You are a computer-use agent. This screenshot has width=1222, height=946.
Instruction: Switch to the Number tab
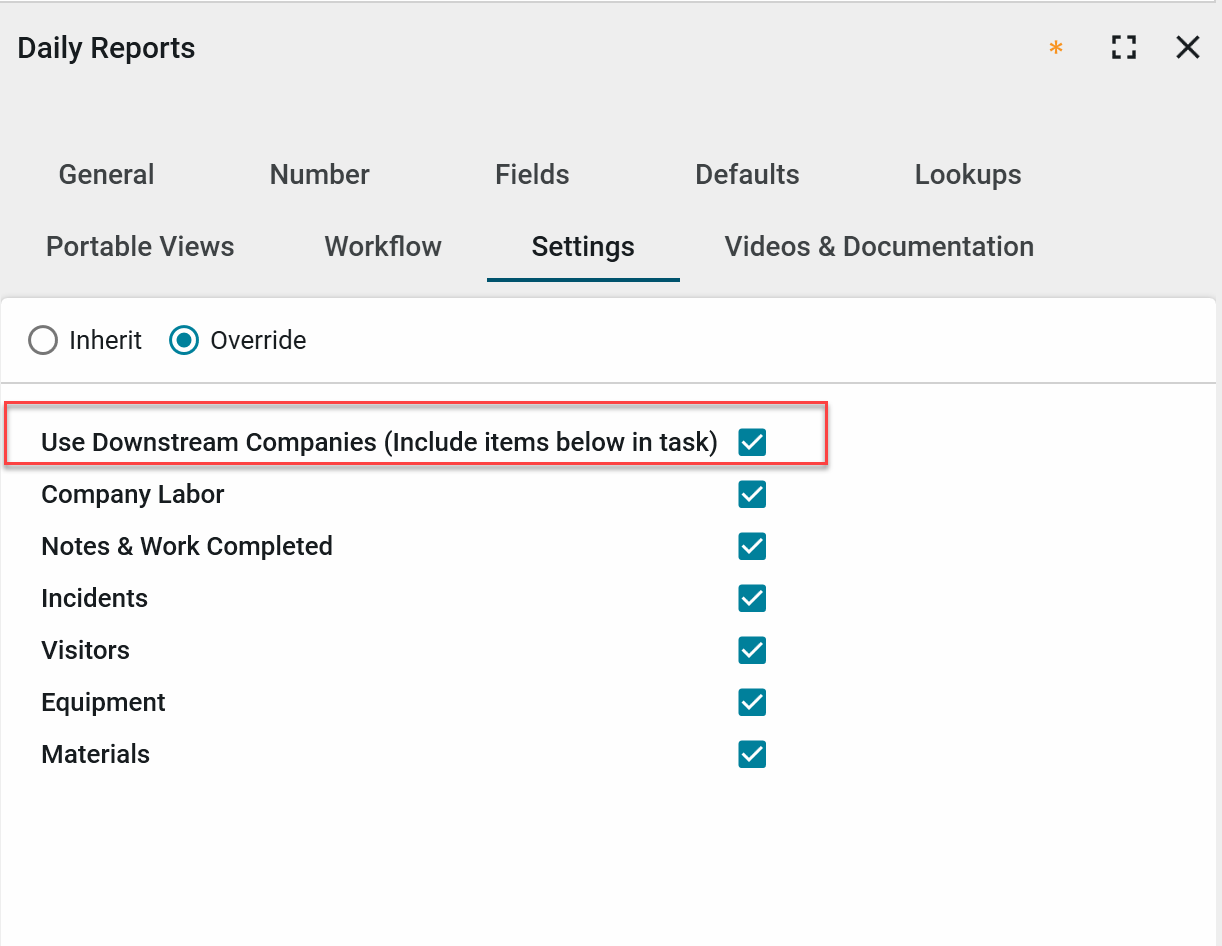pyautogui.click(x=319, y=174)
